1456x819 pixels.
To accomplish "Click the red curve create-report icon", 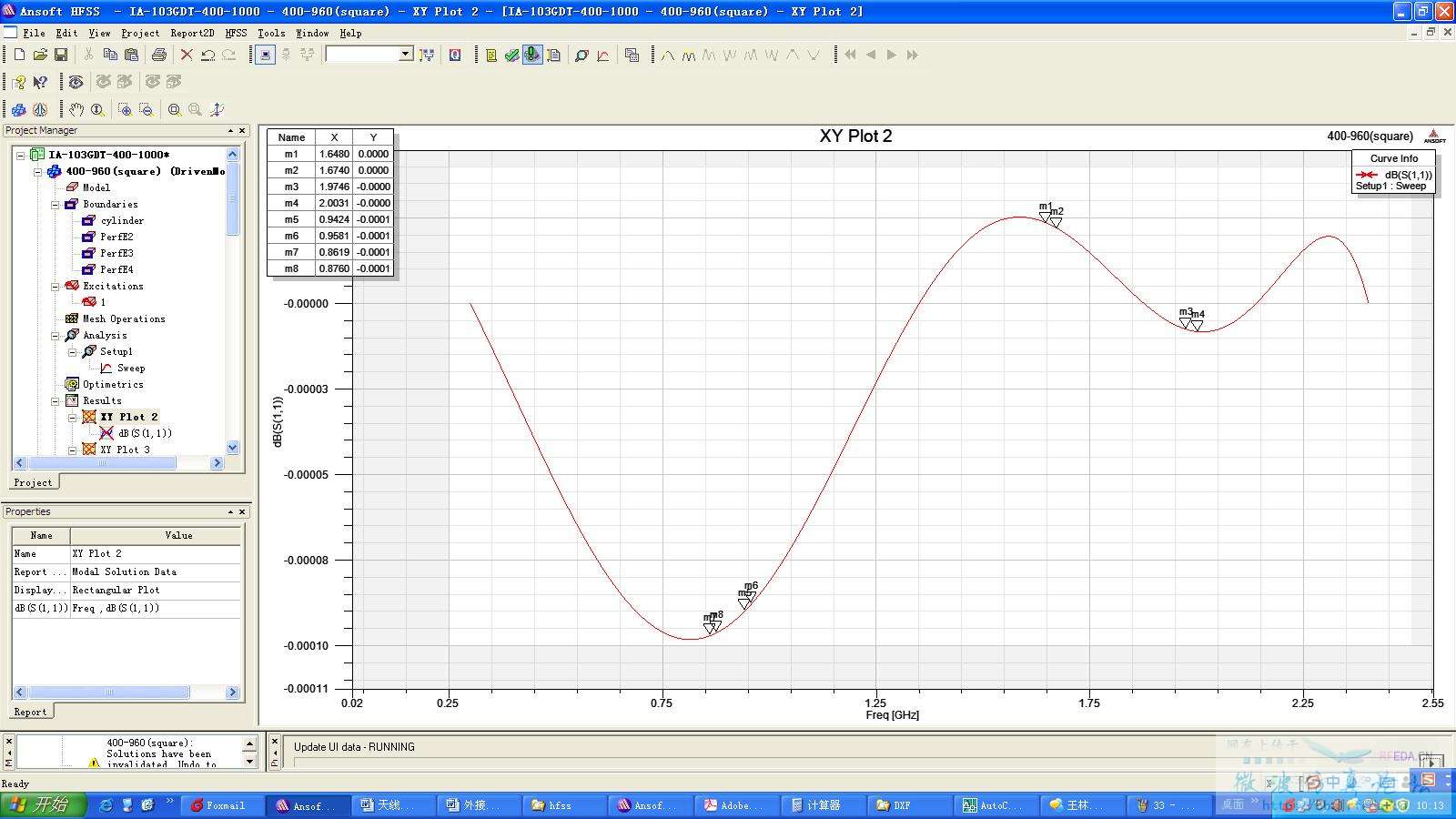I will click(602, 55).
